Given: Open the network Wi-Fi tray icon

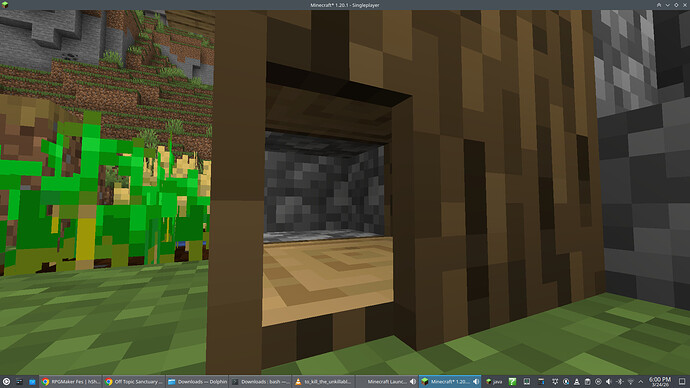Looking at the screenshot, I should click(x=630, y=381).
